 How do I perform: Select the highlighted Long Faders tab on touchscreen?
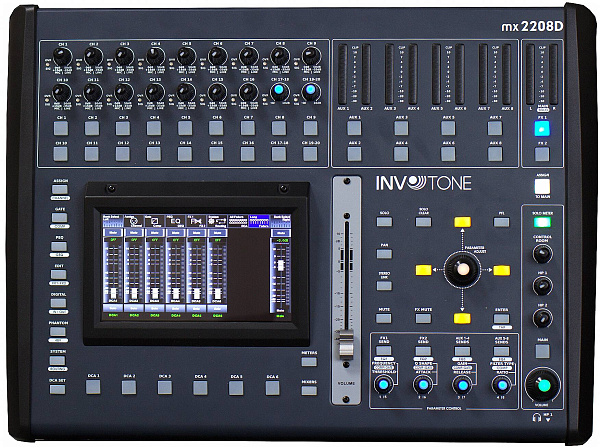pos(259,221)
